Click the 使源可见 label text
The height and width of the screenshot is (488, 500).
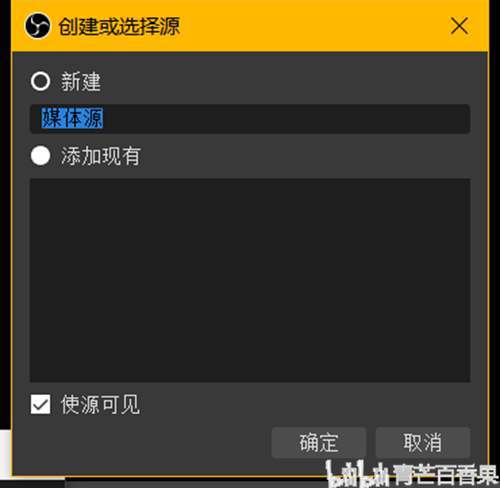click(100, 405)
